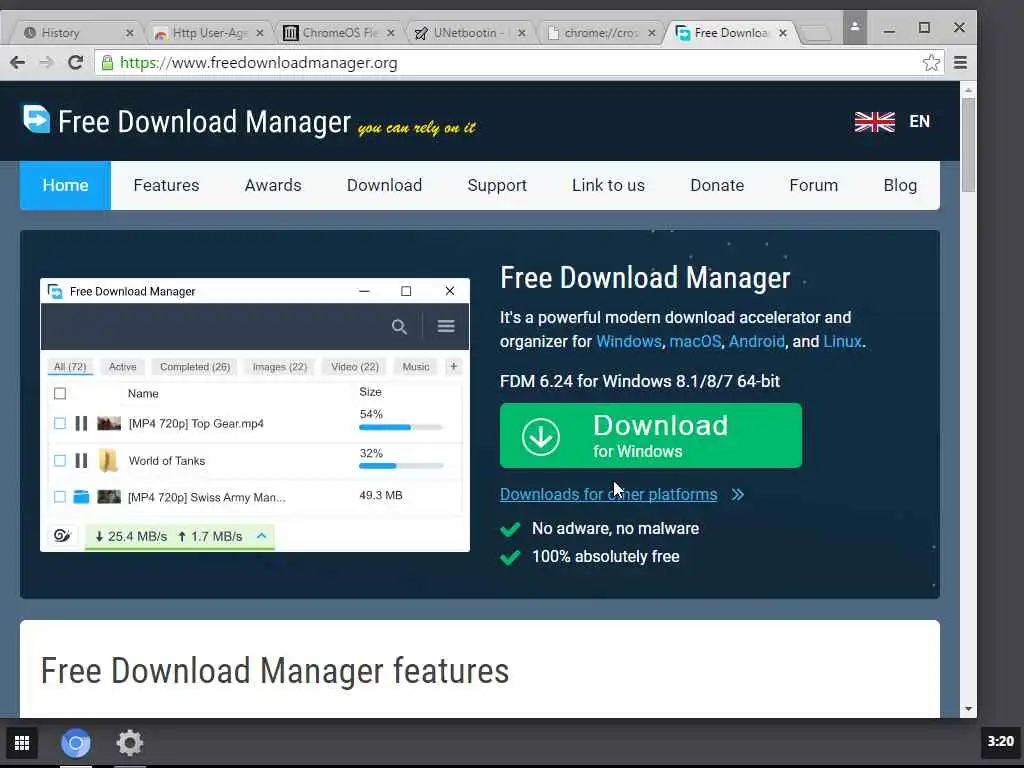Close the History tab

pos(129,33)
